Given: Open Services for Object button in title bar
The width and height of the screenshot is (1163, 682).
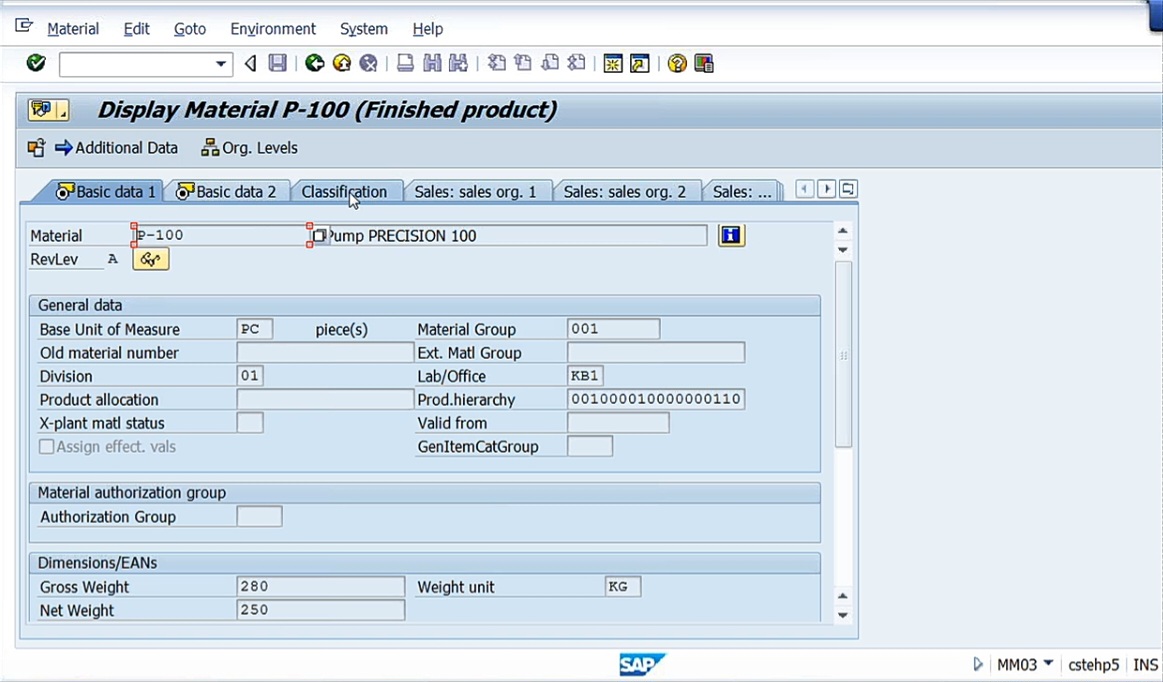Looking at the screenshot, I should pos(48,110).
